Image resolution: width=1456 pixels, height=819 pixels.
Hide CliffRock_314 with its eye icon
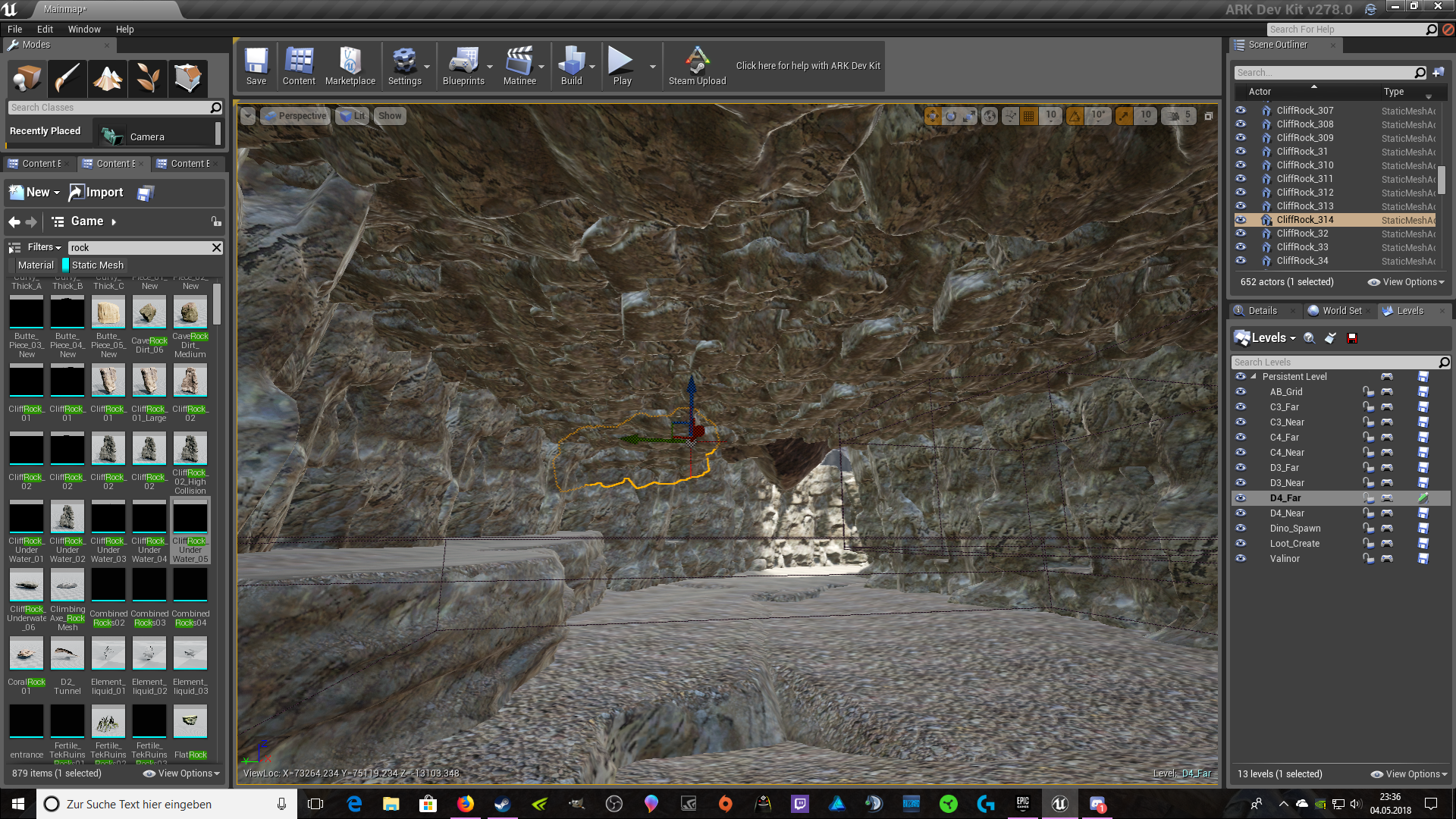pos(1241,220)
